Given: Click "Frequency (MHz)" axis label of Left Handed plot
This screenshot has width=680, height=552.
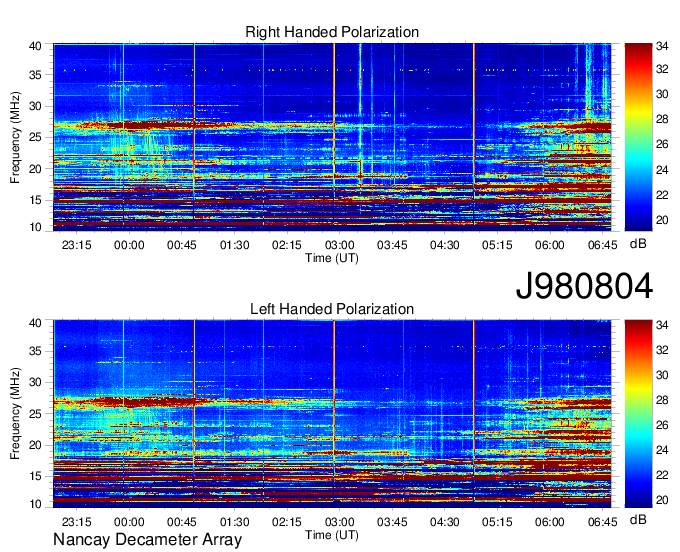Looking at the screenshot, I should 16,414.
